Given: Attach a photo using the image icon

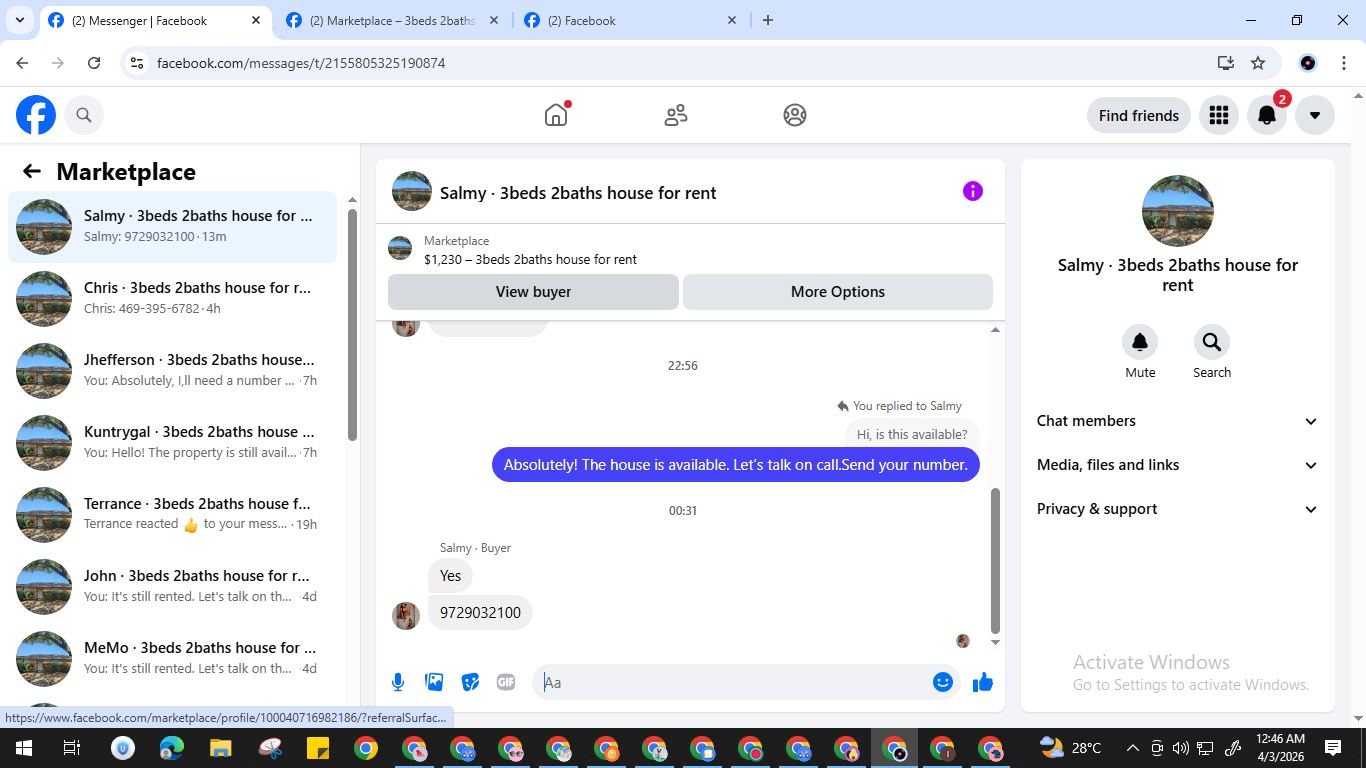Looking at the screenshot, I should point(434,682).
